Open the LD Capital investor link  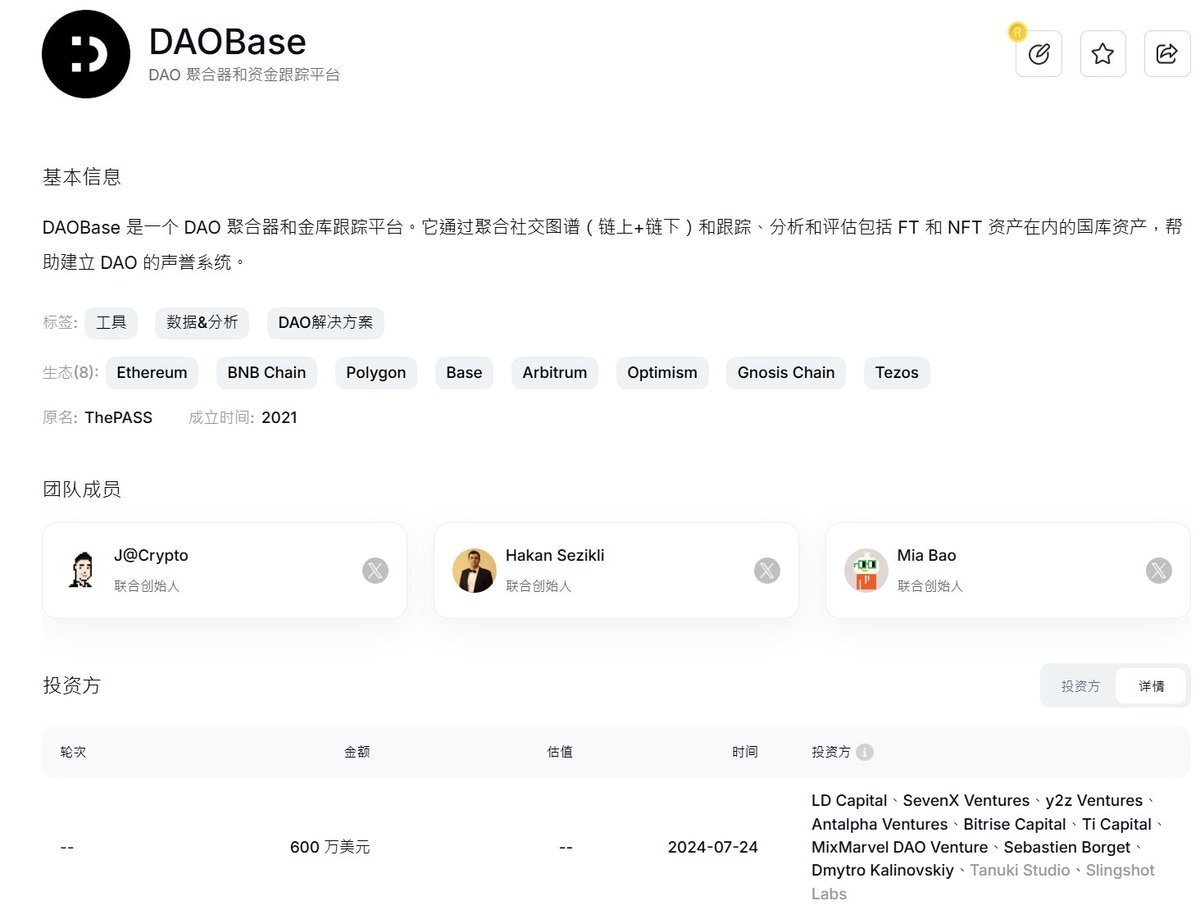[x=849, y=800]
